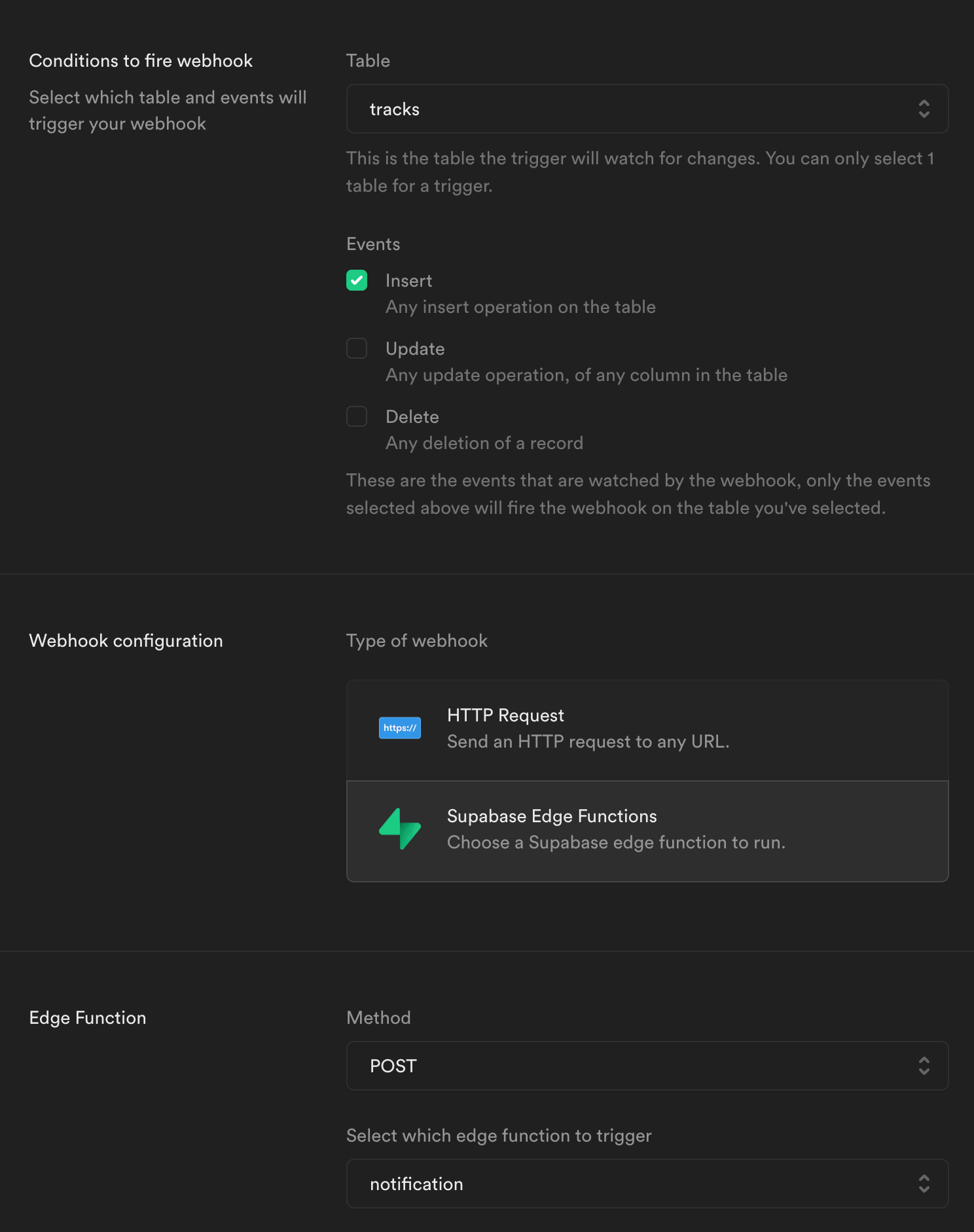Enable the Delete event
Image resolution: width=974 pixels, height=1232 pixels.
coord(357,416)
